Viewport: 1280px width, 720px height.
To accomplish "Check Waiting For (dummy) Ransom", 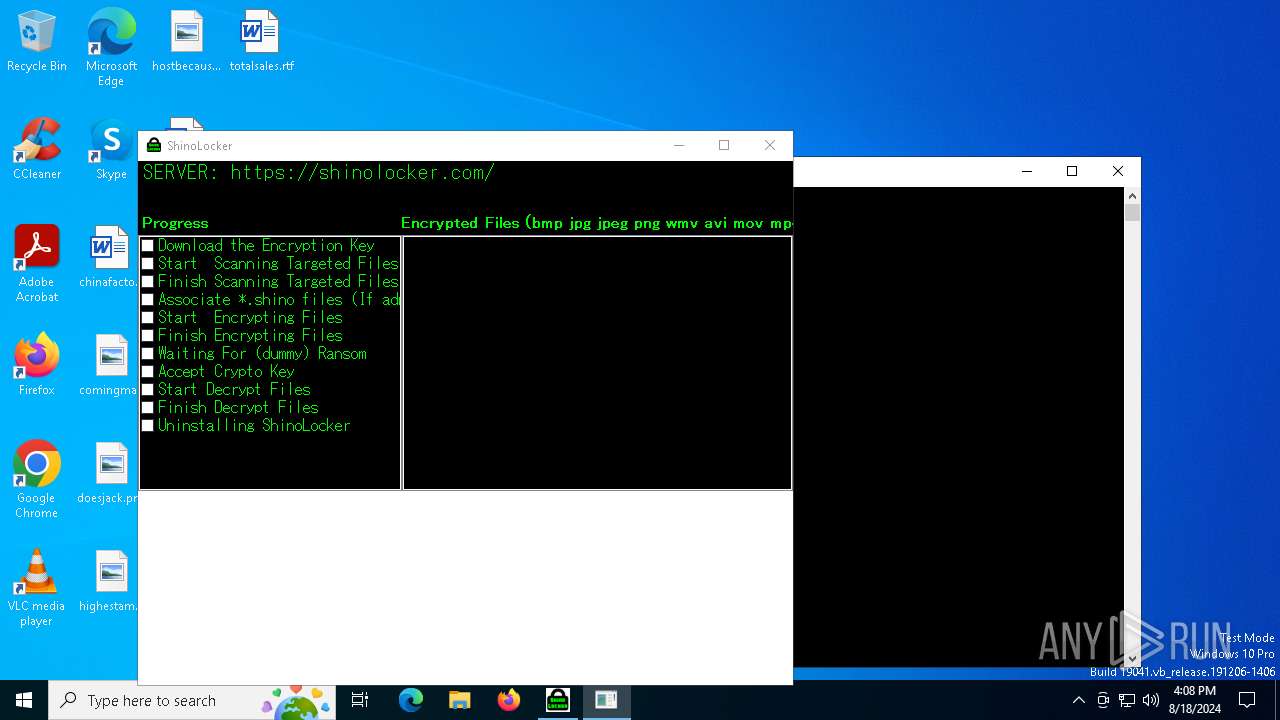I will click(x=148, y=354).
